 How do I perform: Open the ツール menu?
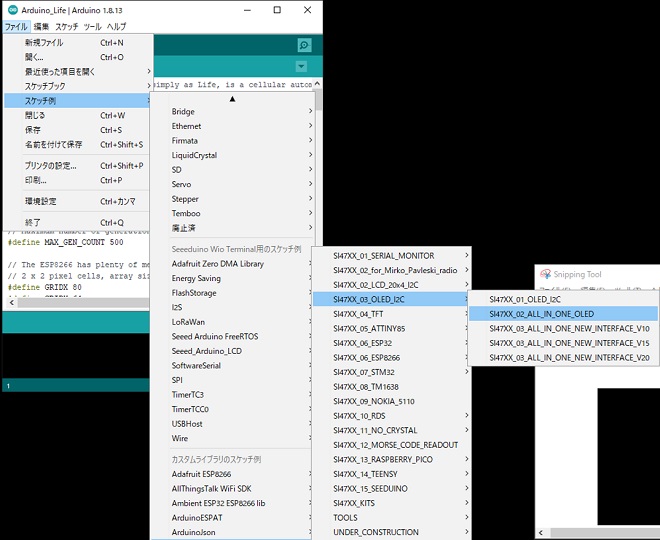tap(92, 27)
